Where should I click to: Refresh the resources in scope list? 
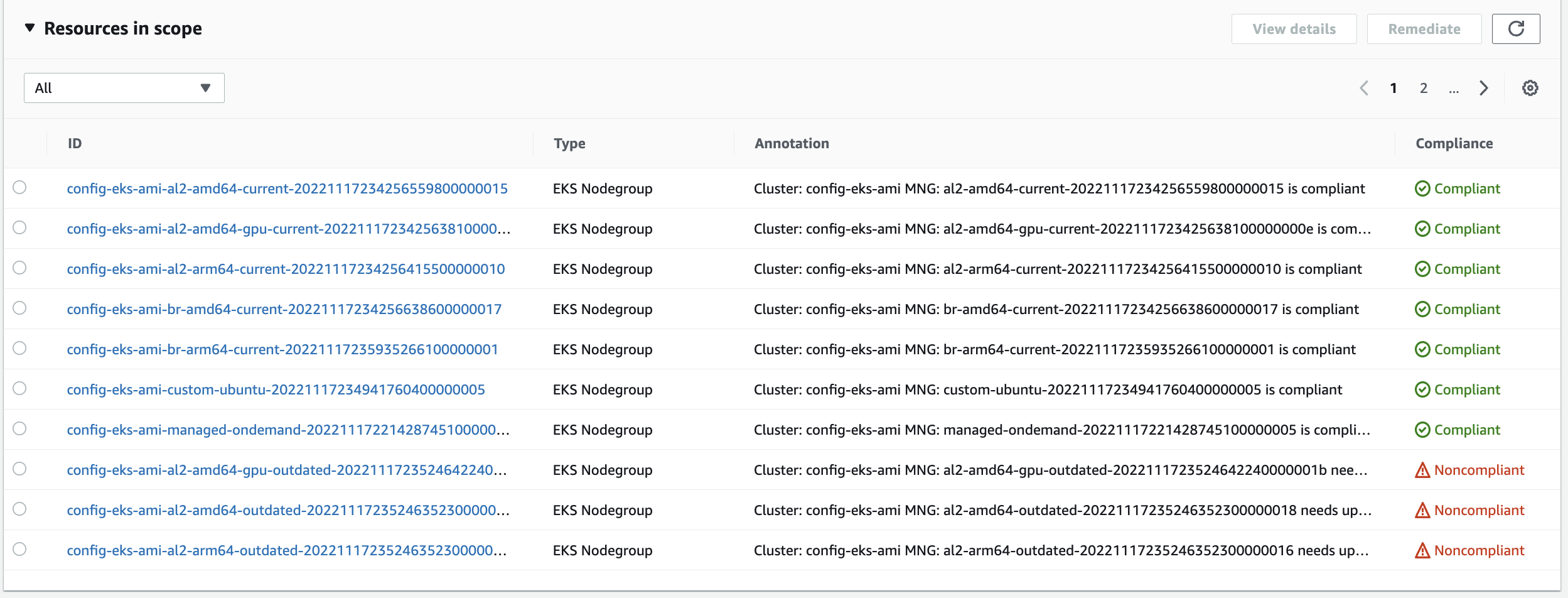click(x=1517, y=28)
